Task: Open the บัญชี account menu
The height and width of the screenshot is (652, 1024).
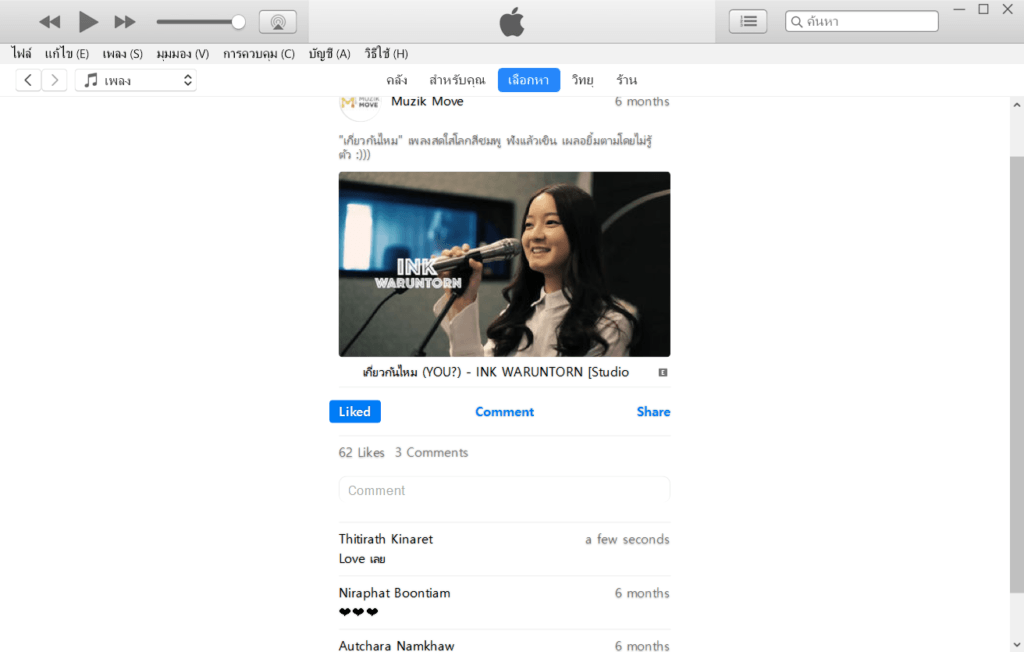Action: click(x=329, y=53)
